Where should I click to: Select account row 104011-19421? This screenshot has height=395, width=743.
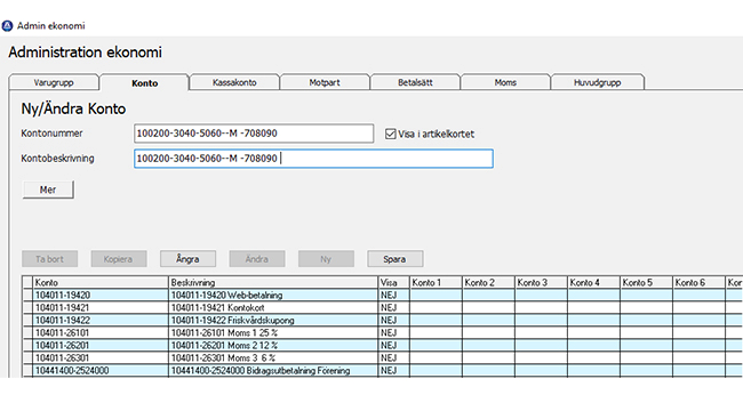(100, 308)
